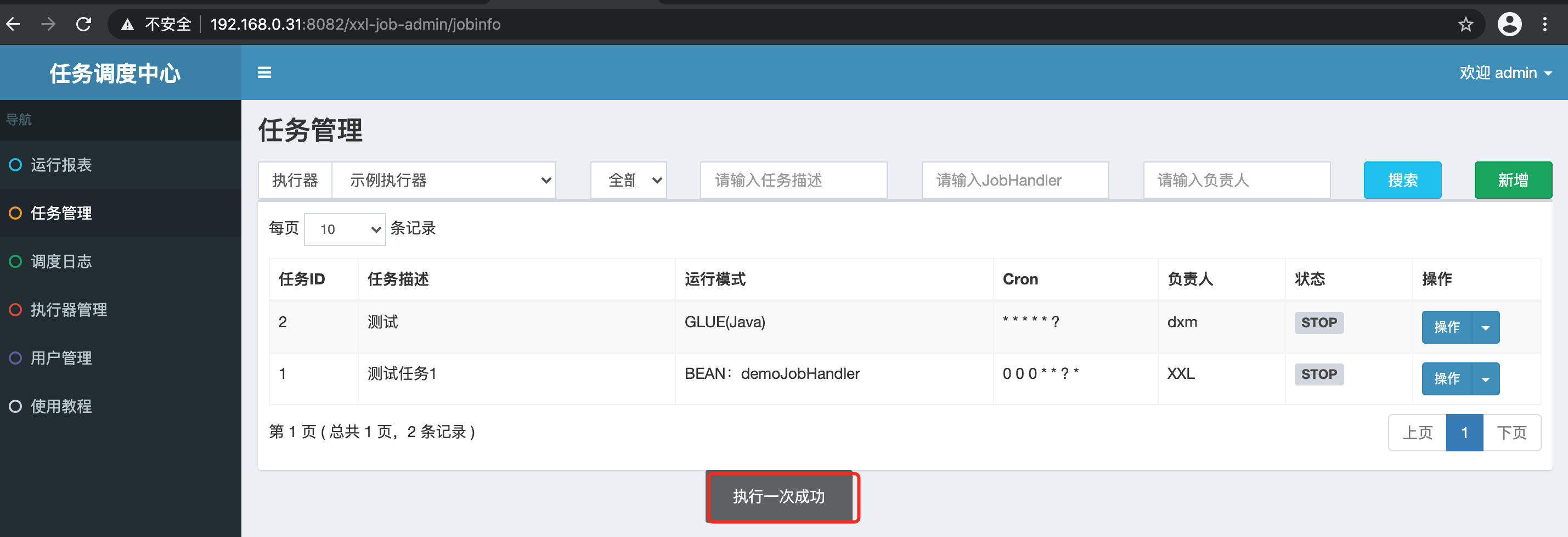Open the 使用教程 sidebar item

(x=121, y=406)
